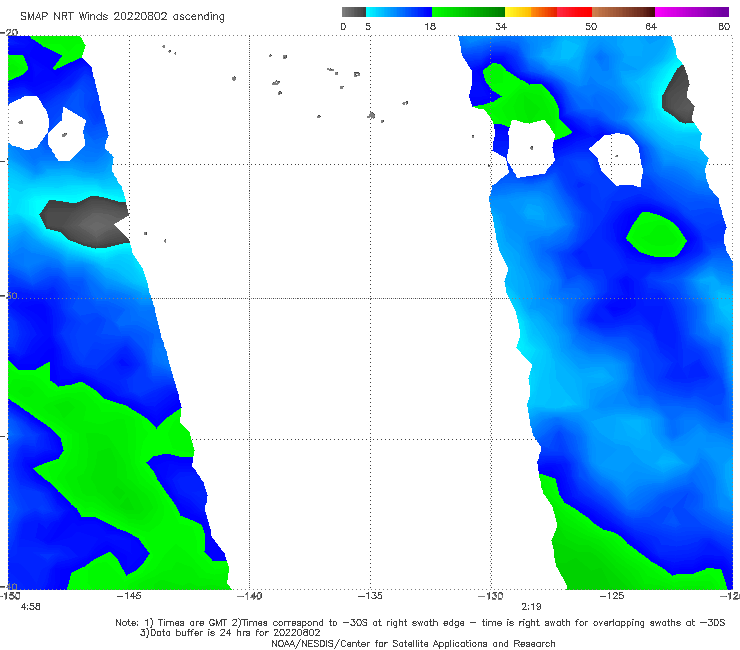Click the swath time '4:58'
The width and height of the screenshot is (740, 650).
point(30,607)
